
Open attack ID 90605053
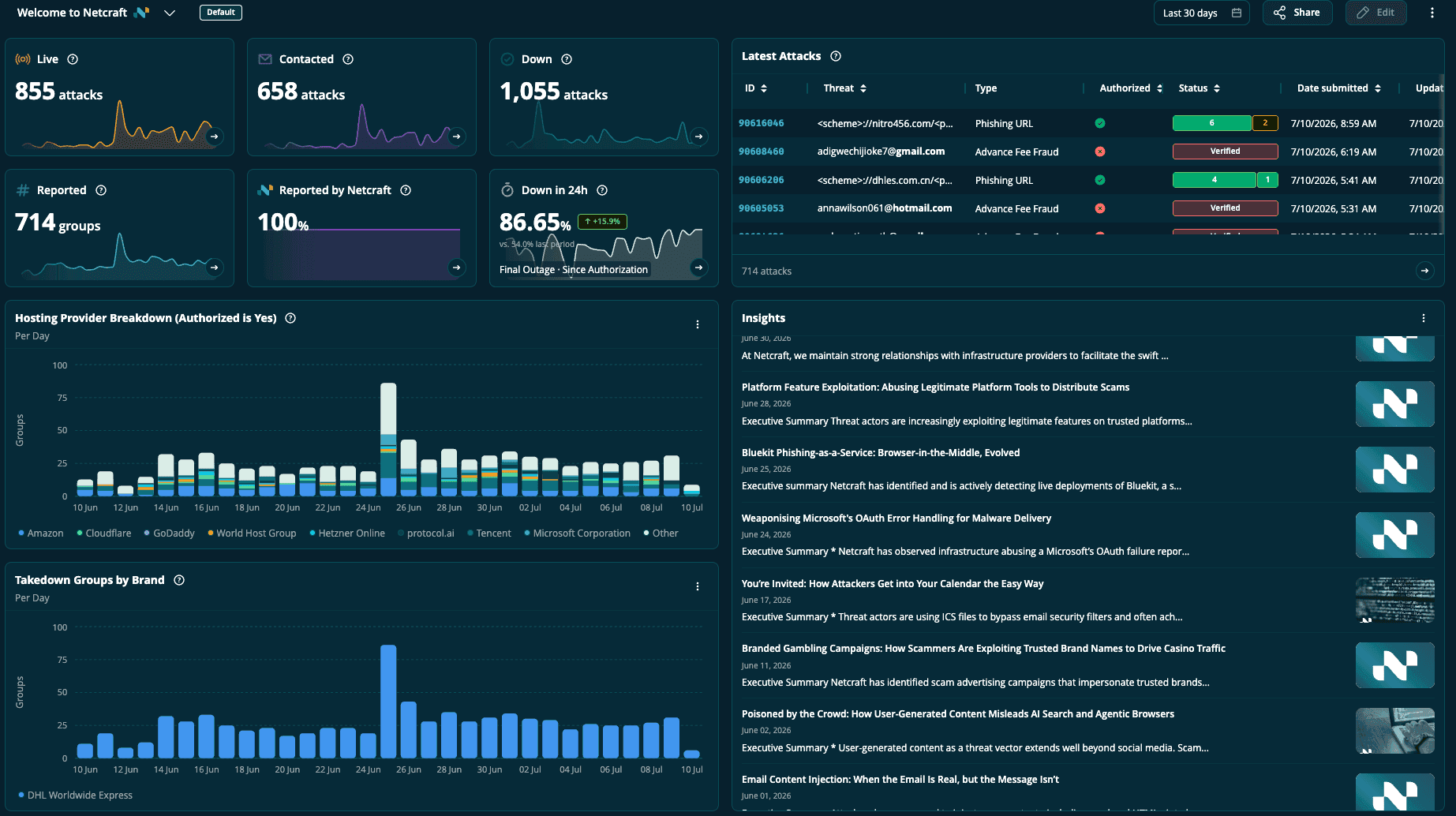(762, 208)
